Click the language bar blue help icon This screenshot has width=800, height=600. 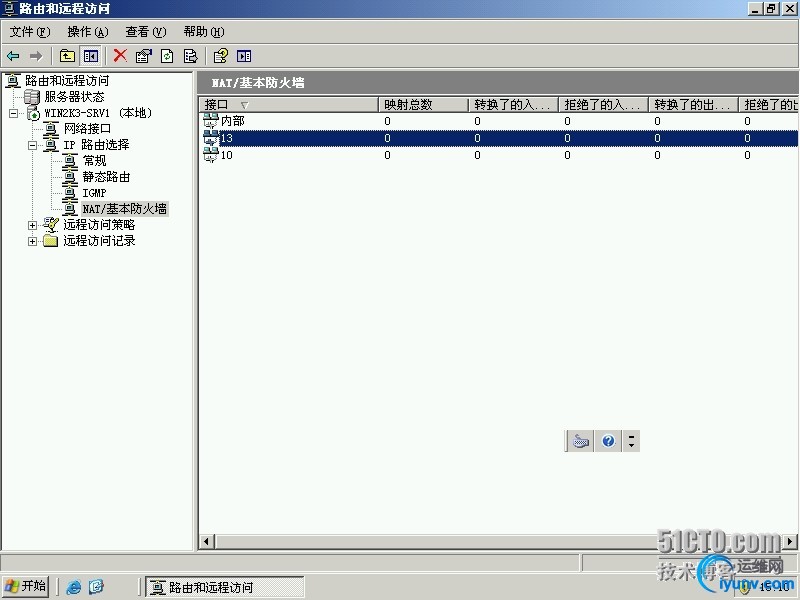click(608, 441)
